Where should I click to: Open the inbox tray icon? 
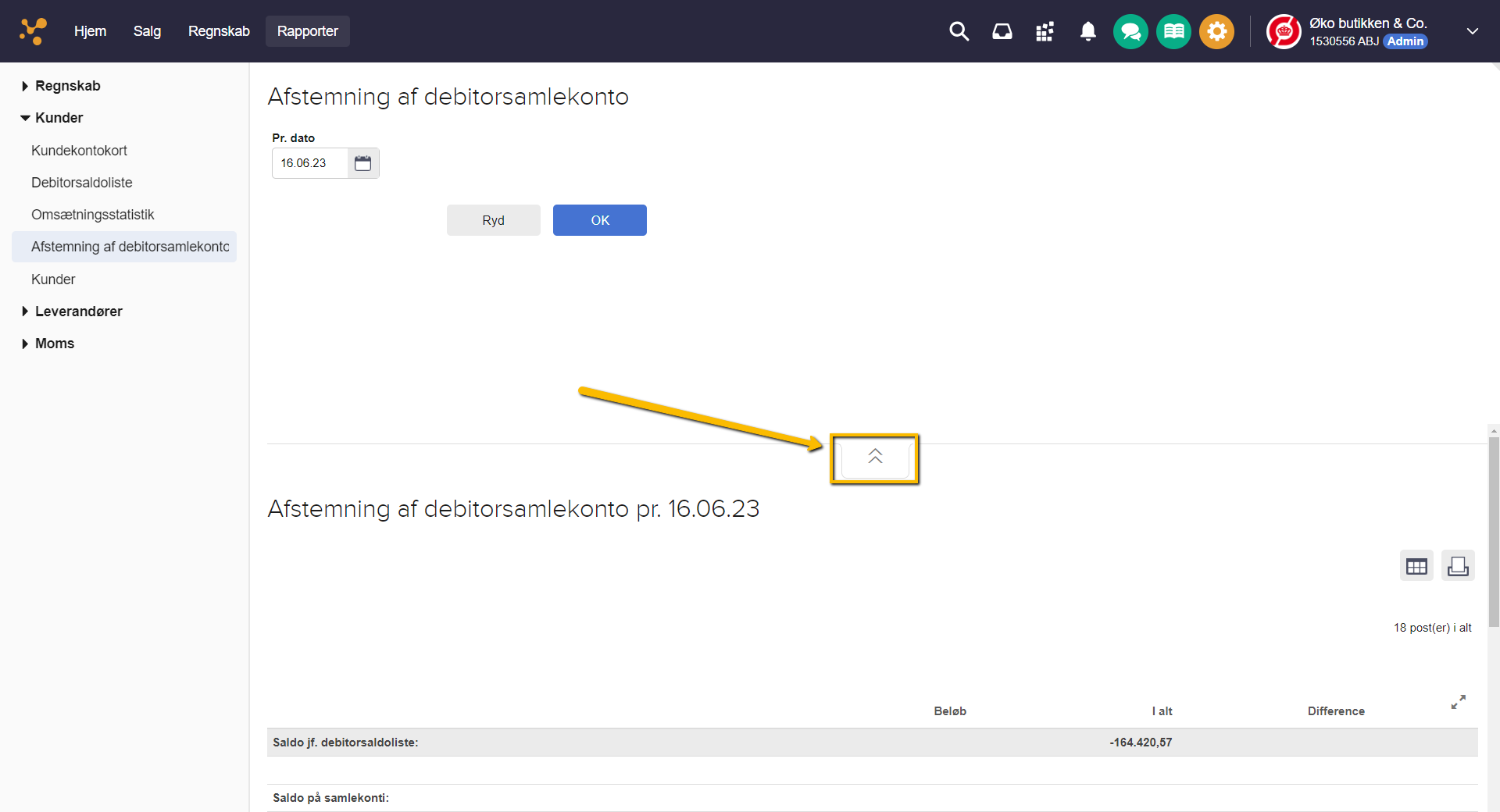coord(1002,31)
